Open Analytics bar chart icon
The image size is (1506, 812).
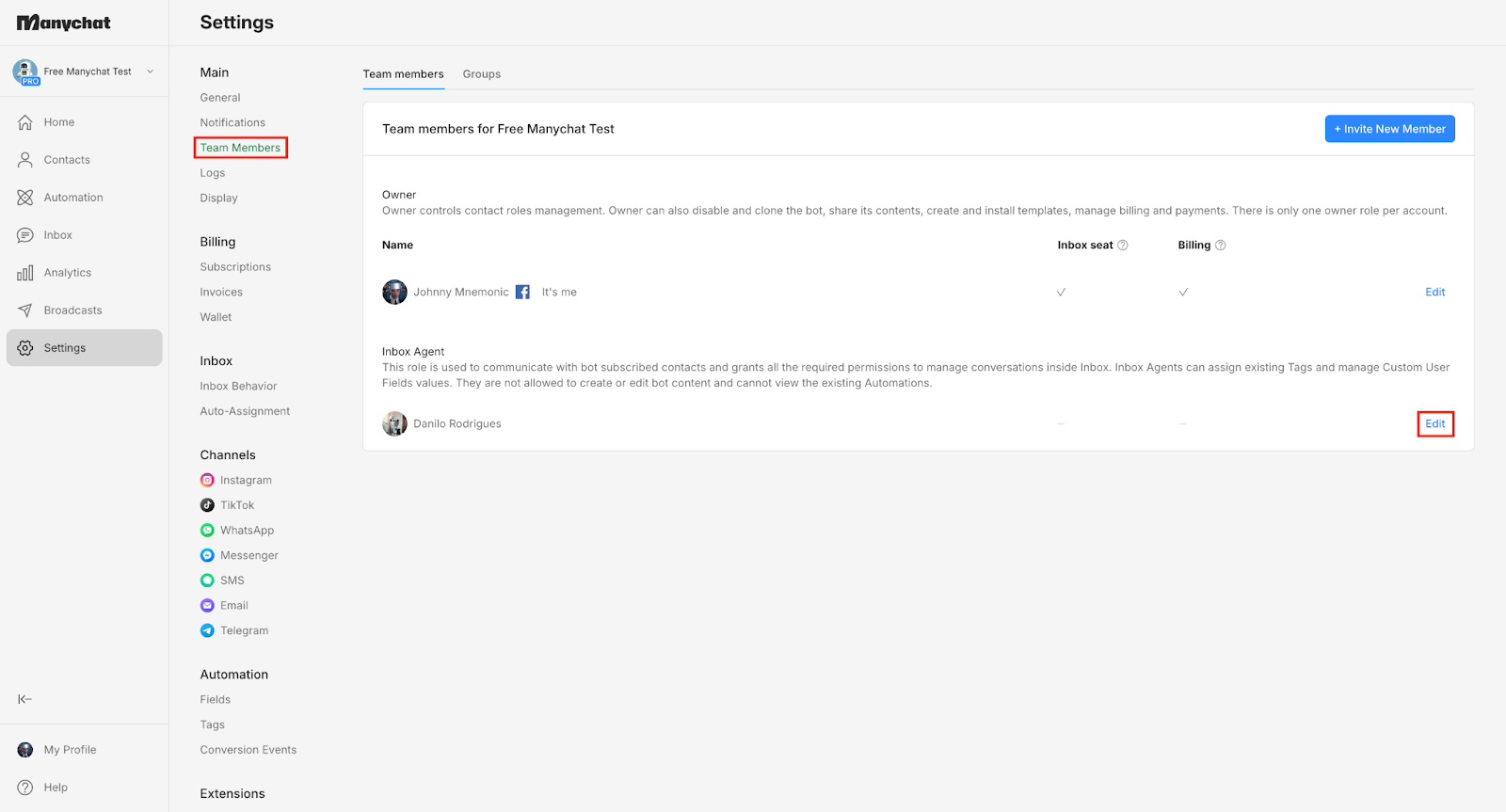[x=25, y=273]
